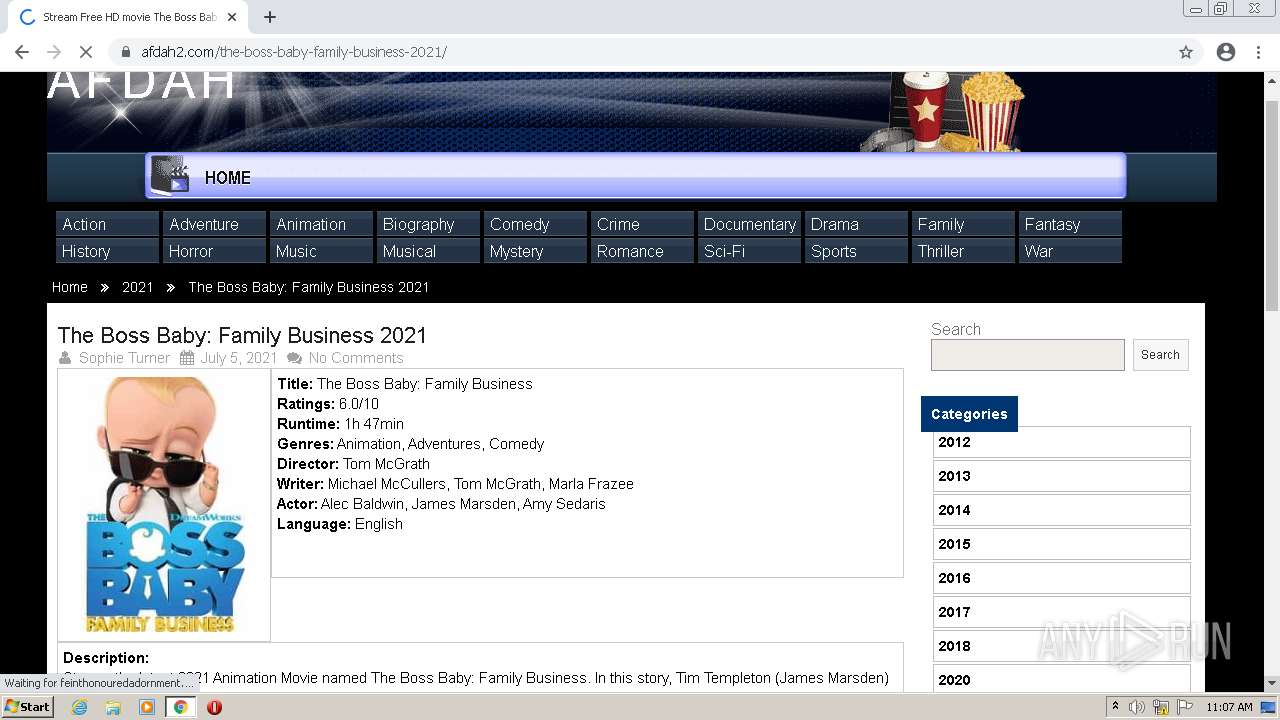Stop loading the page
Viewport: 1280px width, 720px height.
click(x=86, y=52)
